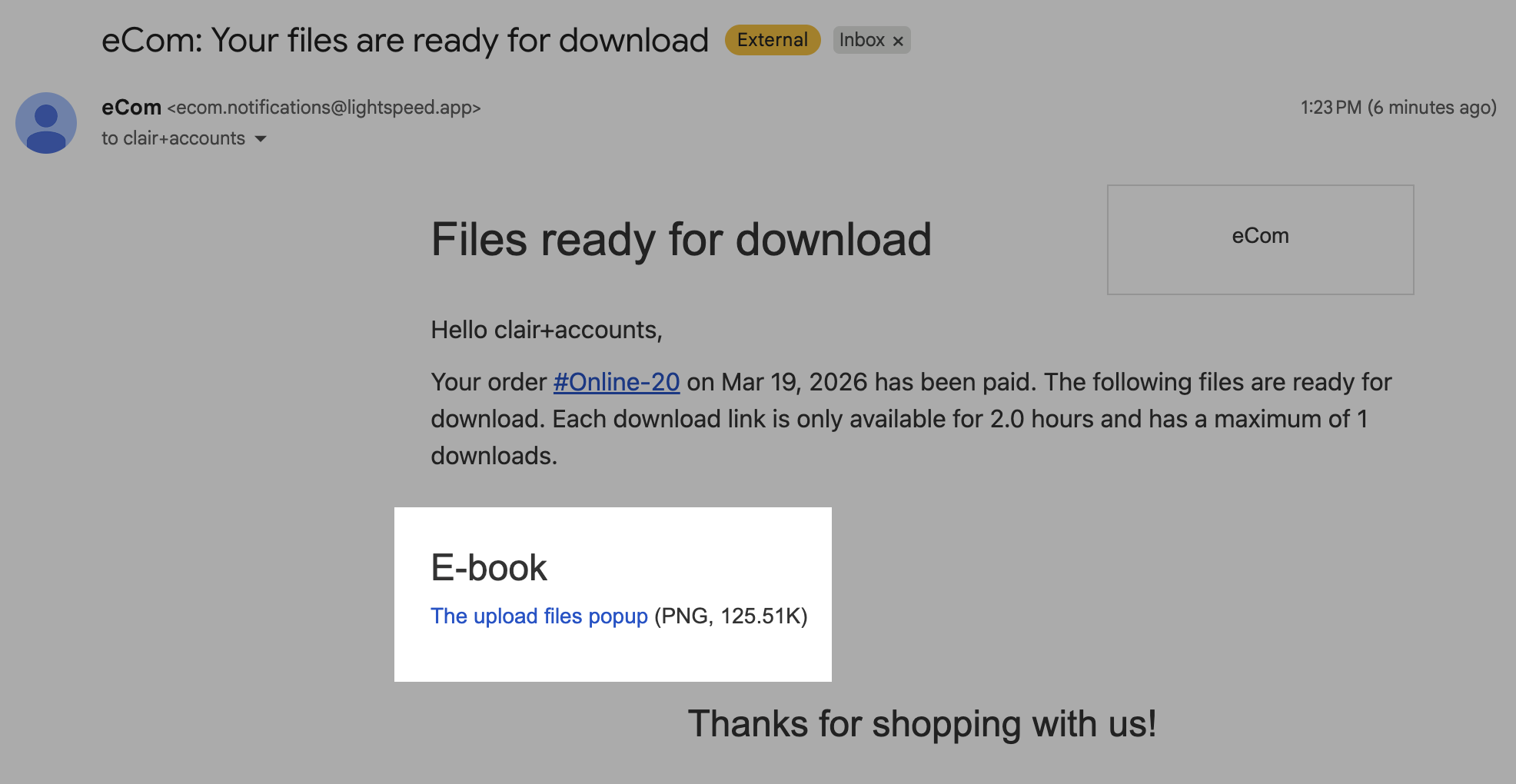Click the subject eCom: Your files are ready for download
Viewport: 1516px width, 784px height.
[405, 41]
